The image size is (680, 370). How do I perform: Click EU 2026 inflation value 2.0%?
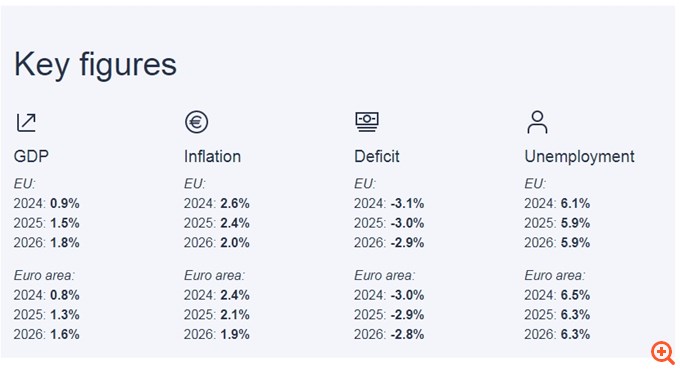[235, 242]
